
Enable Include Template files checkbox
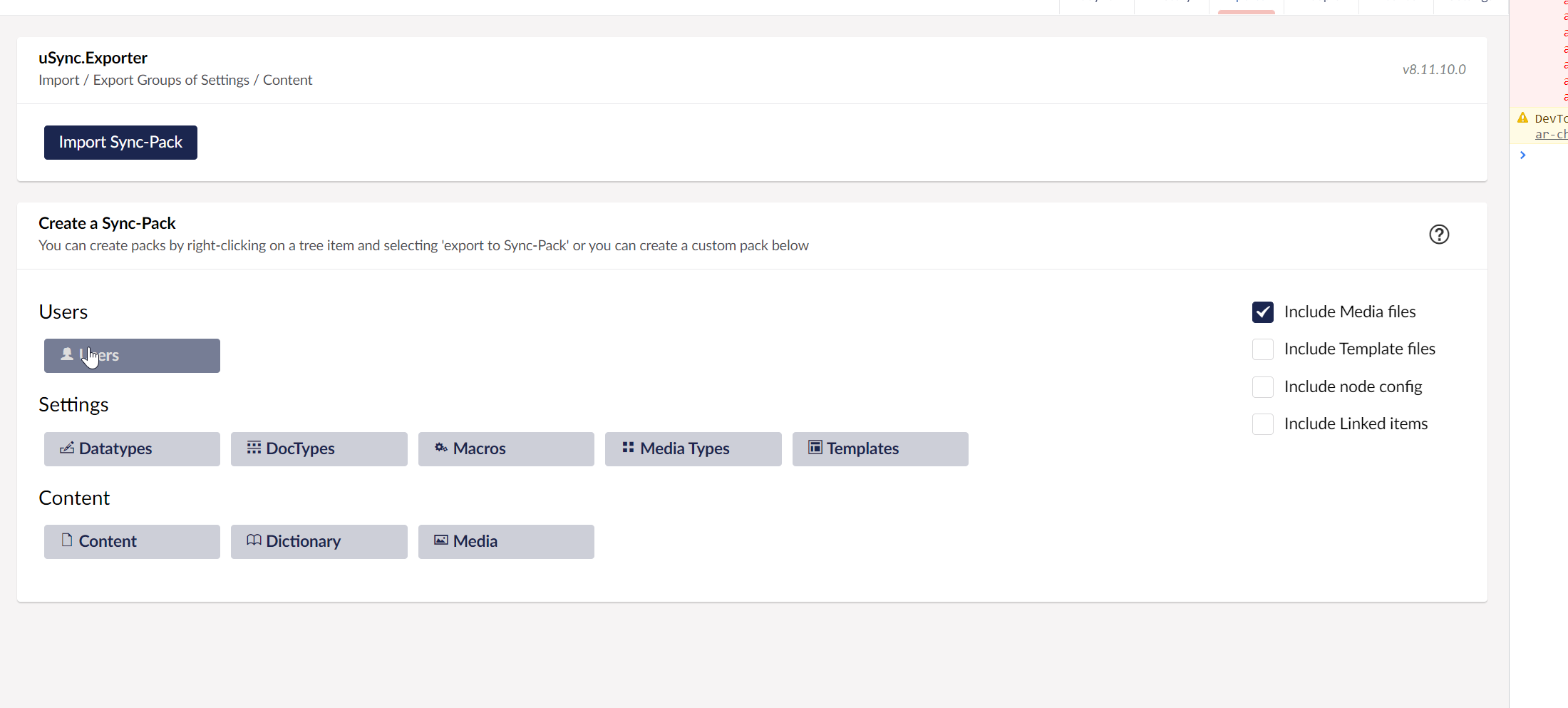(1263, 349)
